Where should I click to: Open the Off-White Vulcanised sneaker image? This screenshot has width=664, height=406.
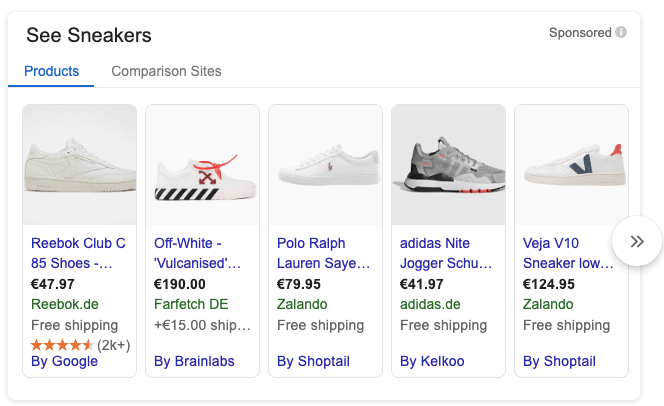[202, 165]
